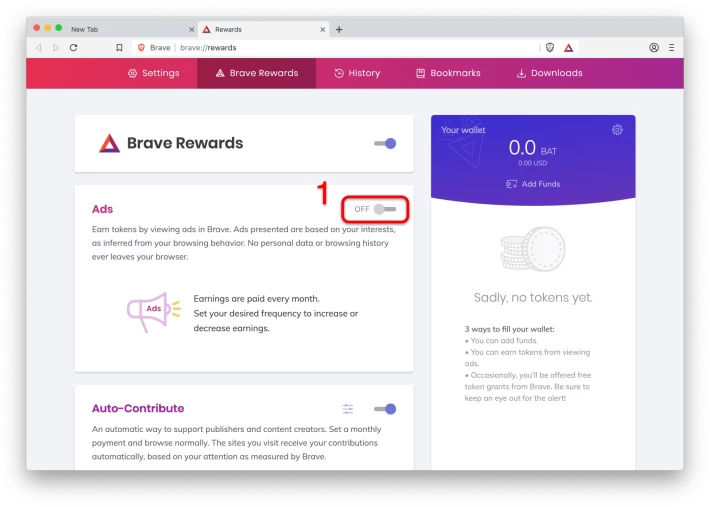Close the New Tab tab
This screenshot has height=507, width=710.
pos(192,29)
